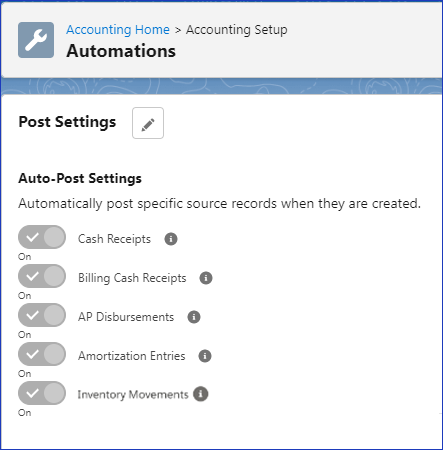Toggle the Cash Receipts auto-post switch
Image resolution: width=443 pixels, height=450 pixels.
pyautogui.click(x=42, y=237)
